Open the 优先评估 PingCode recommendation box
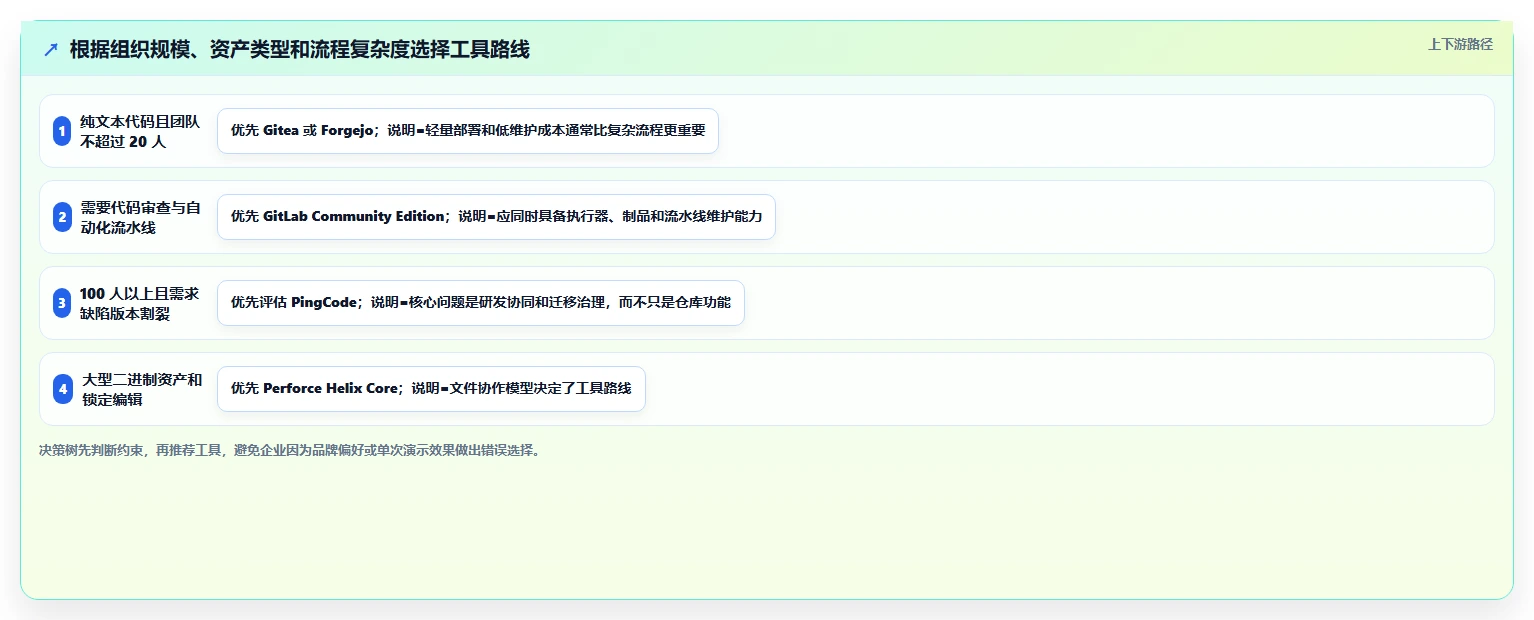 point(481,303)
